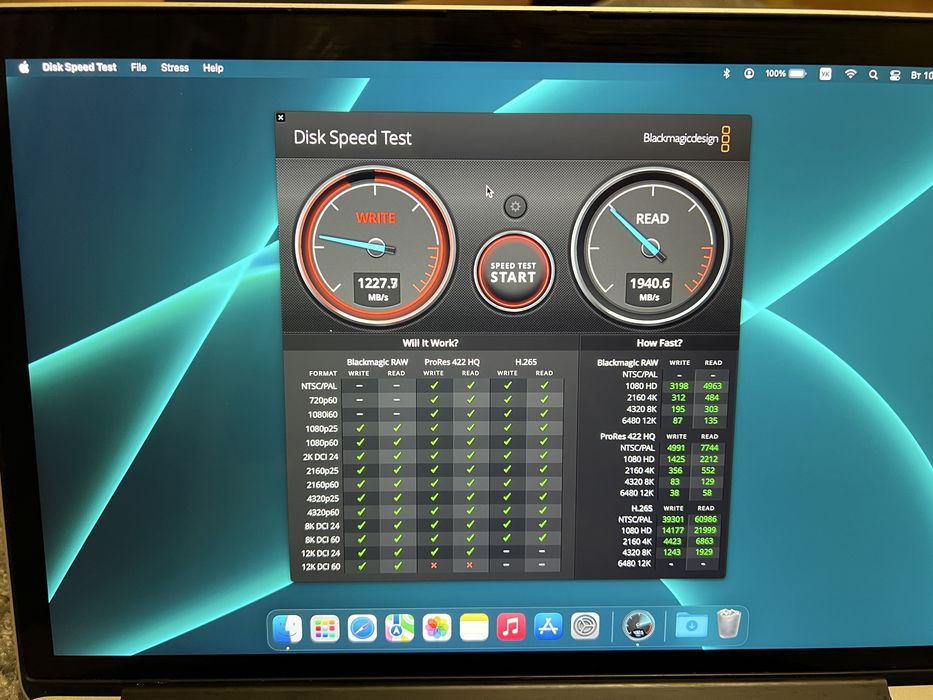
Task: Click the H.265 column header in Will It Work
Action: click(525, 362)
